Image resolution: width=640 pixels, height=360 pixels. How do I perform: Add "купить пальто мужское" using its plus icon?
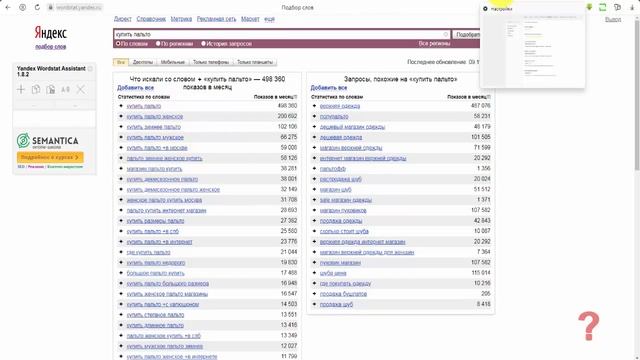coord(121,137)
